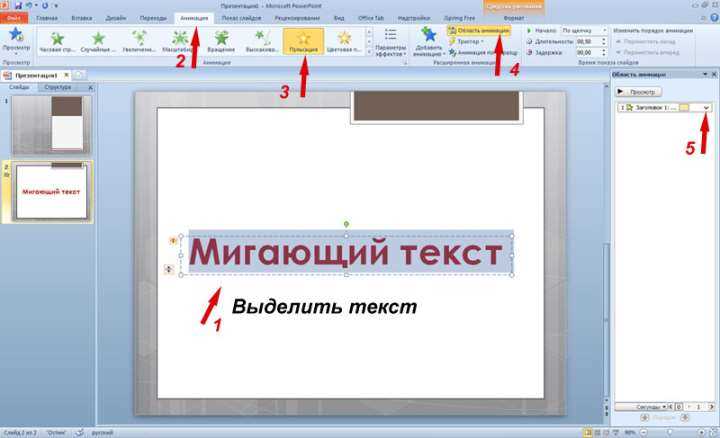Switch to the Office Tab ribbon tab
This screenshot has width=720, height=438.
pos(371,18)
